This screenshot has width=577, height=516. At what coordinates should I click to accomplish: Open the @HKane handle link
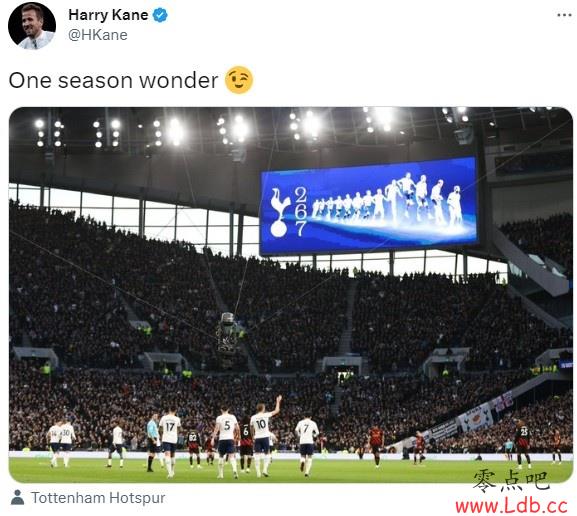[x=98, y=35]
